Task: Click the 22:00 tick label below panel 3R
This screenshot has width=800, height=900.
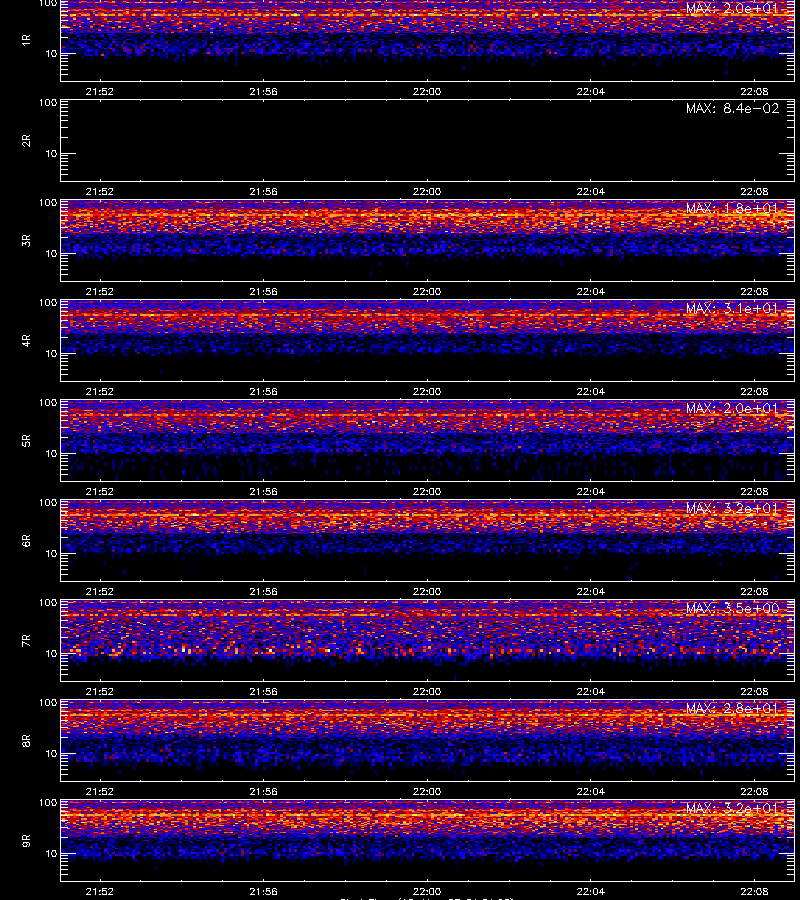Action: coord(427,292)
